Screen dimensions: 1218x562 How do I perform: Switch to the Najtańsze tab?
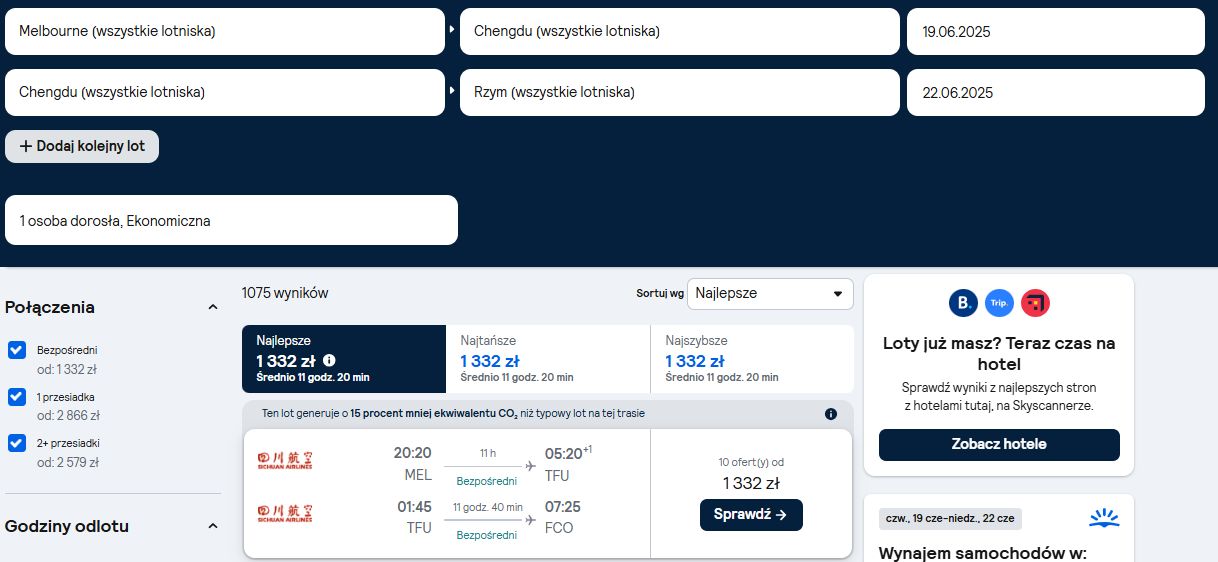click(548, 359)
